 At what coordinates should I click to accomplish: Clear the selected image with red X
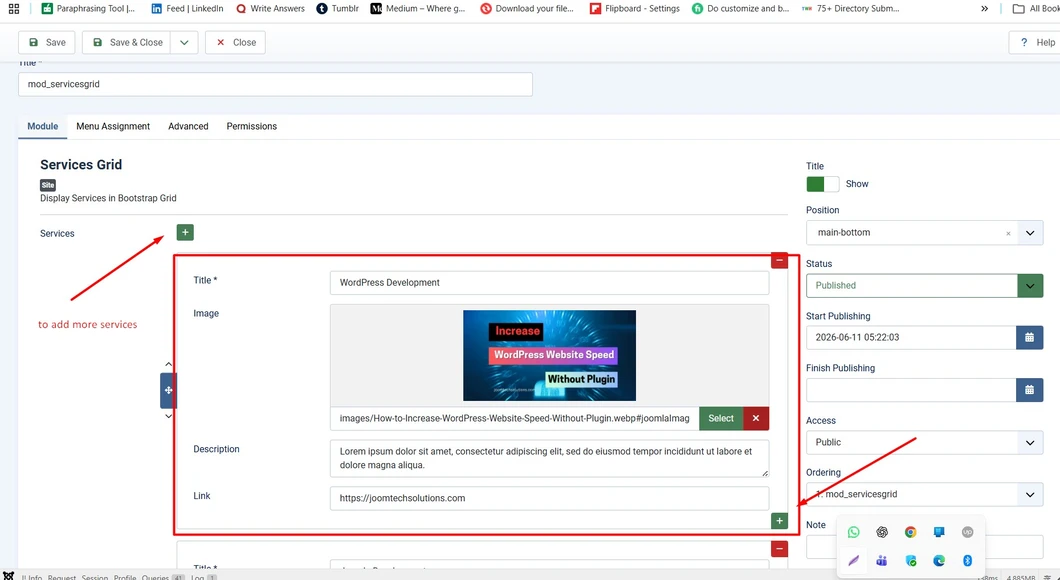point(756,418)
